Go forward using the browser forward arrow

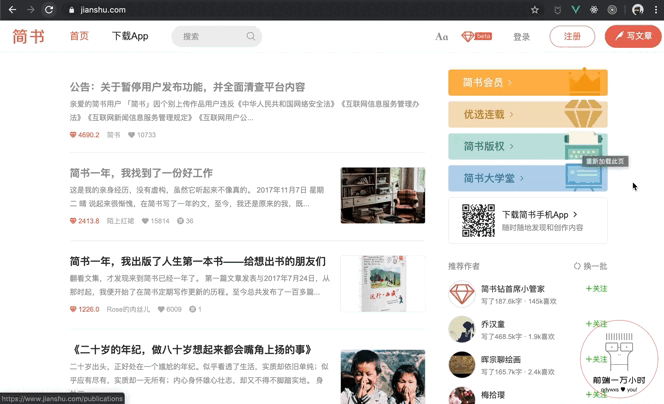coord(30,9)
